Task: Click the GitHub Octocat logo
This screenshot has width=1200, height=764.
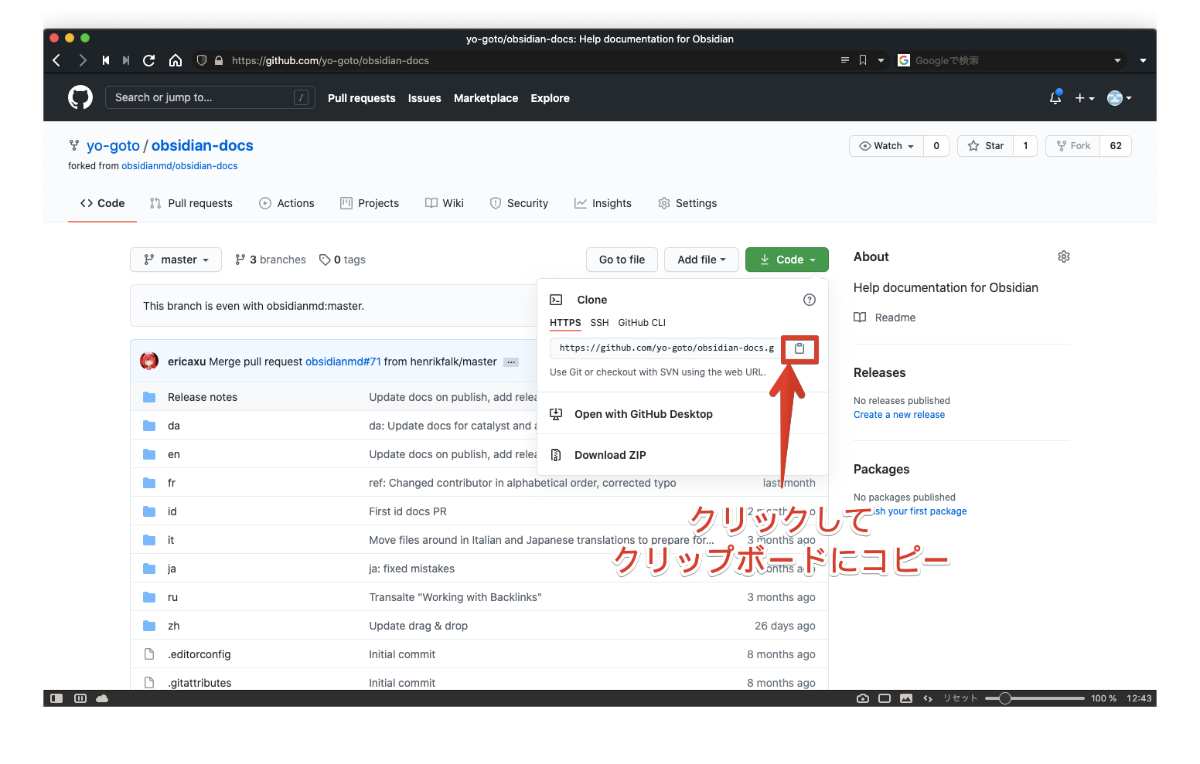Action: pos(80,98)
